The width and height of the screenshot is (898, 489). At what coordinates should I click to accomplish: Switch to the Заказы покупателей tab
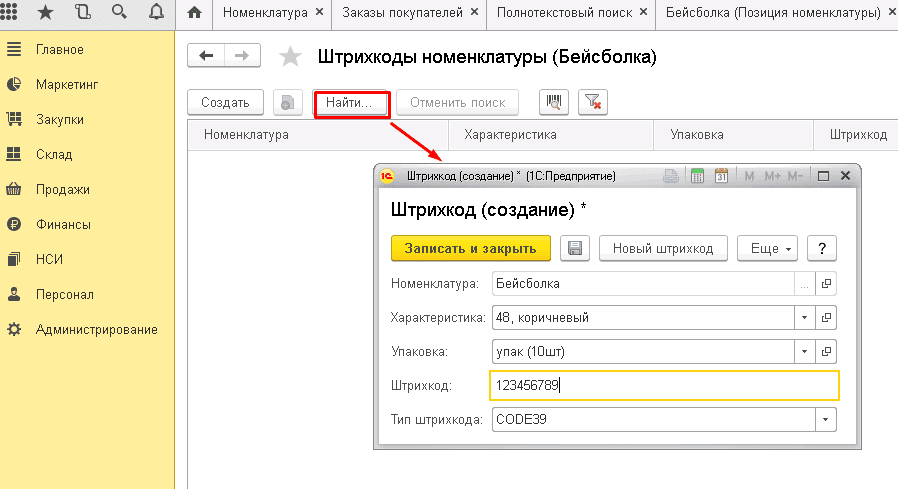(402, 13)
